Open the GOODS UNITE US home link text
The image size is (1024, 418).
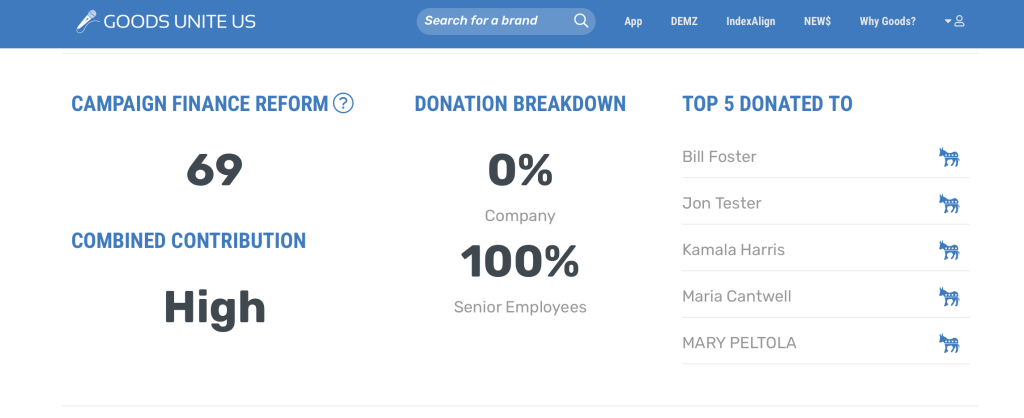pos(180,21)
